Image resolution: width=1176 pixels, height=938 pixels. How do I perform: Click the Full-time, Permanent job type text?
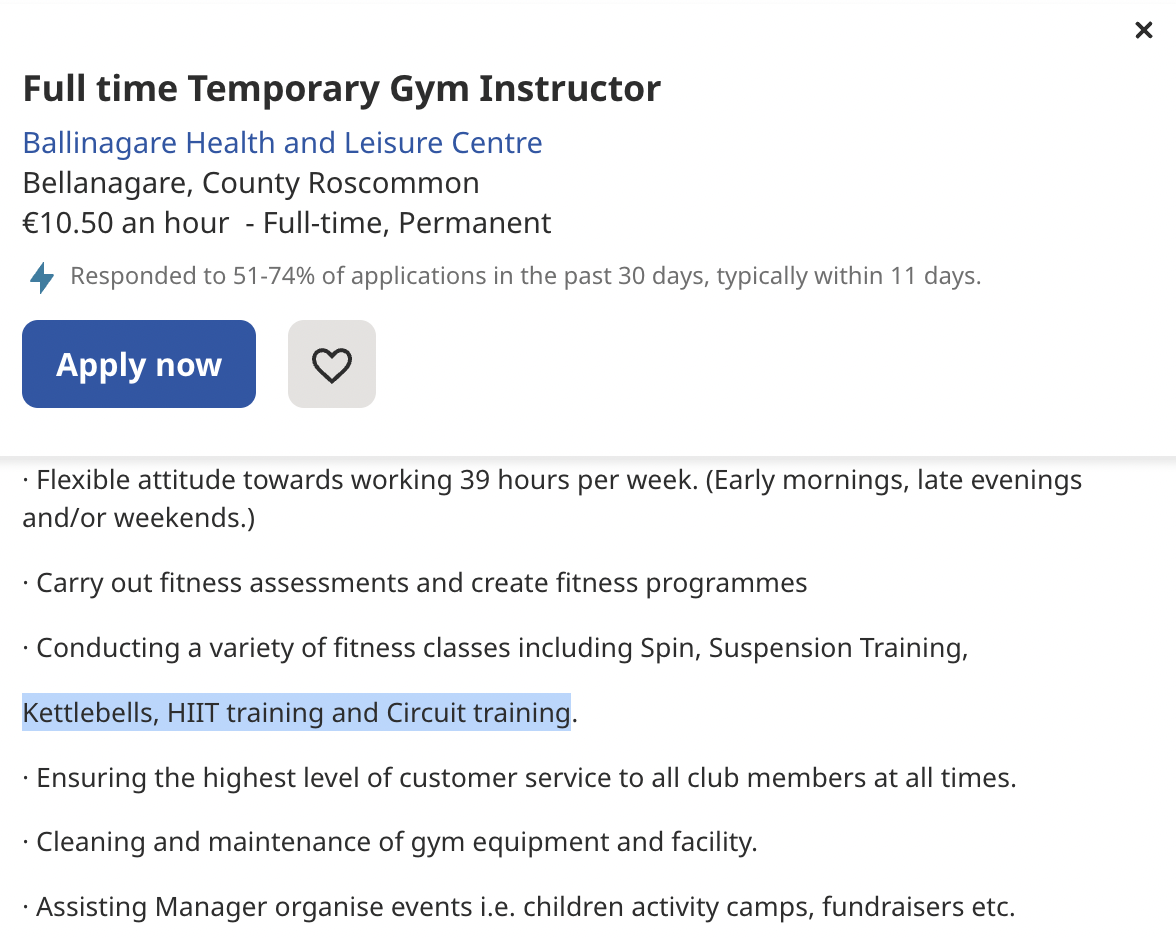(405, 222)
